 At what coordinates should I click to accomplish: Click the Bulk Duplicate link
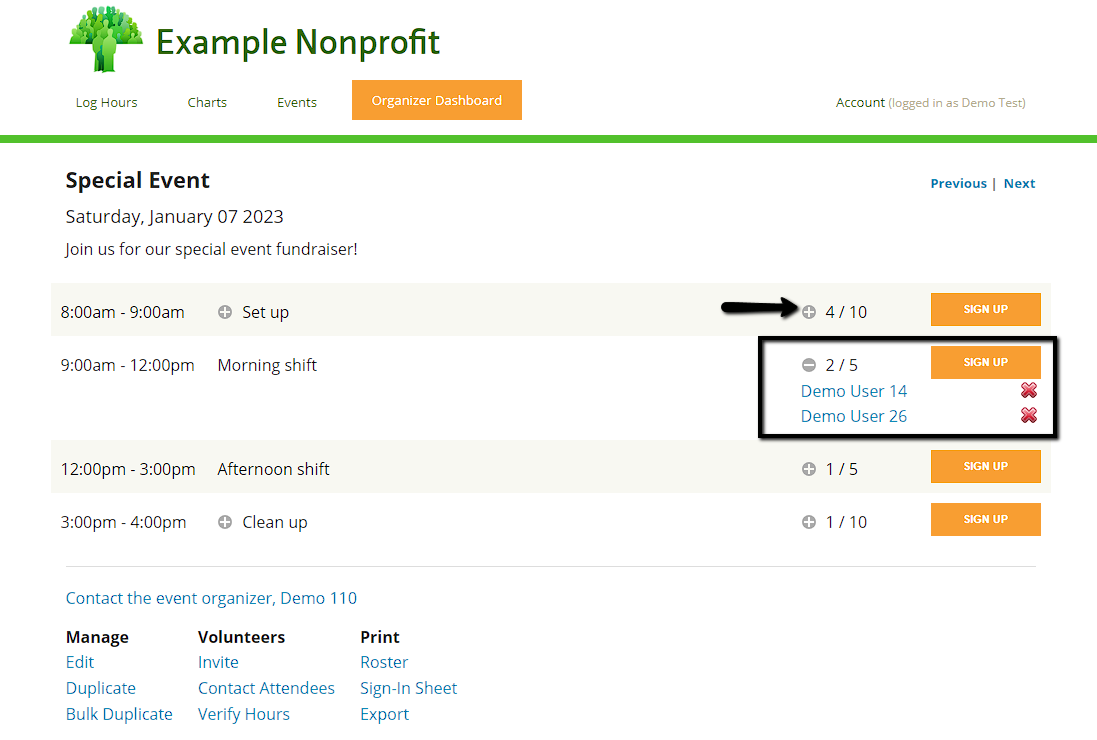click(x=119, y=714)
